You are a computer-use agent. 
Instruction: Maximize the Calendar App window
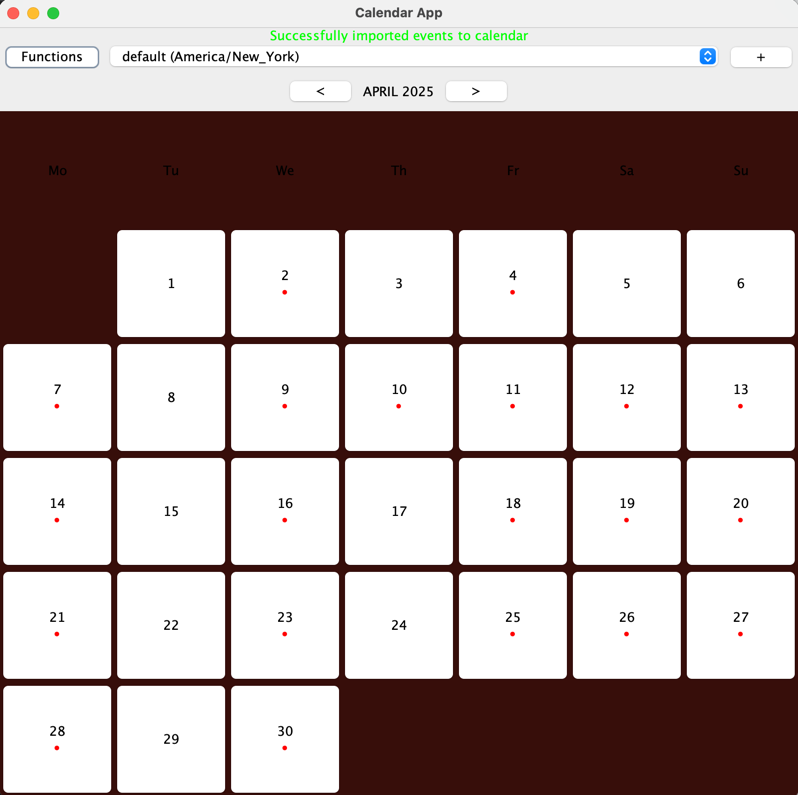click(x=53, y=13)
